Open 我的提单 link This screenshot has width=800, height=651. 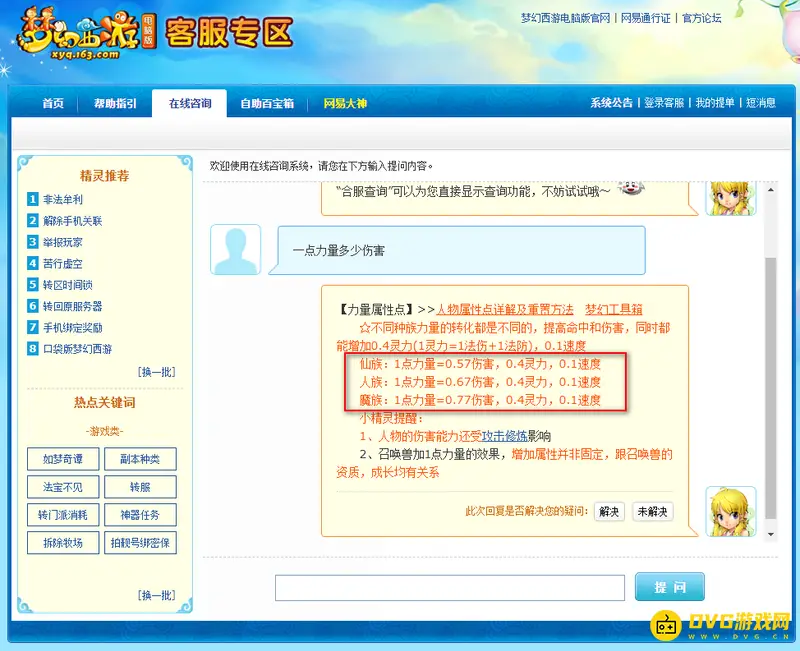point(715,103)
